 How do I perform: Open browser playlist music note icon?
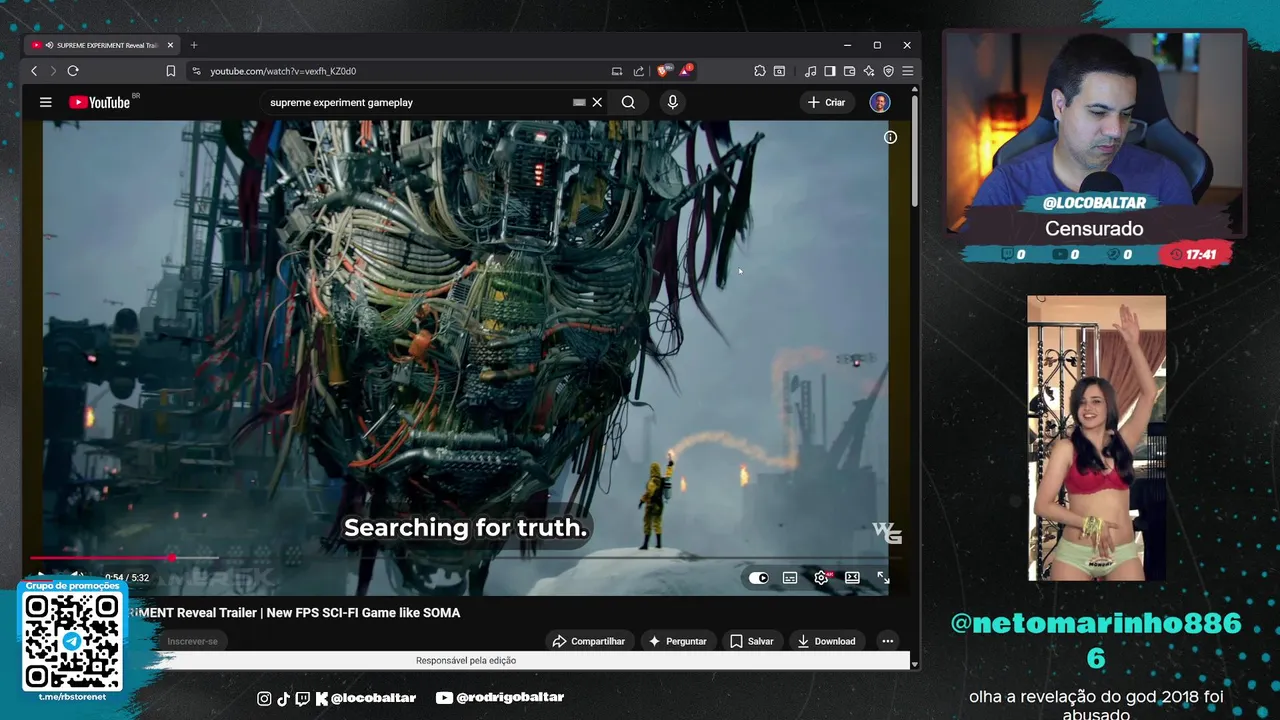(x=810, y=71)
